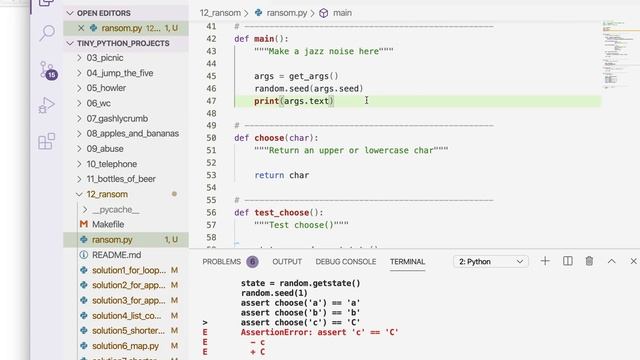The width and height of the screenshot is (640, 360).
Task: Switch to the PROBLEMS tab
Action: tap(222, 262)
